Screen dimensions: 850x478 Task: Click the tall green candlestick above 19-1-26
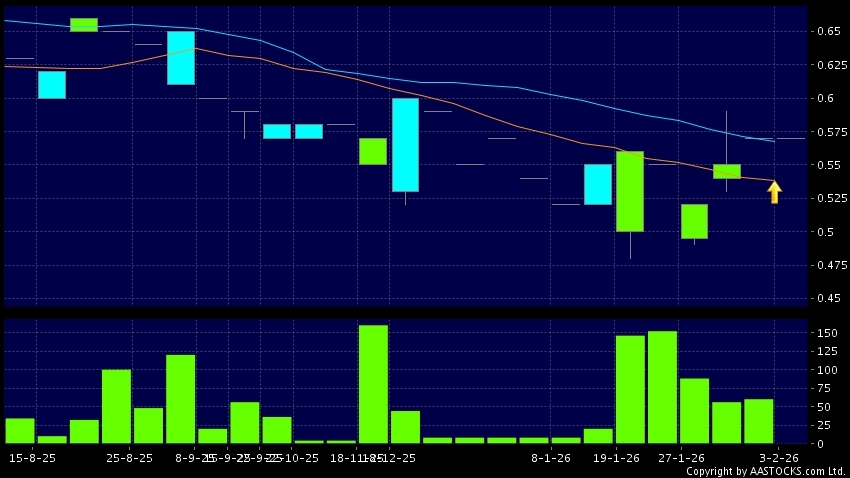point(630,191)
